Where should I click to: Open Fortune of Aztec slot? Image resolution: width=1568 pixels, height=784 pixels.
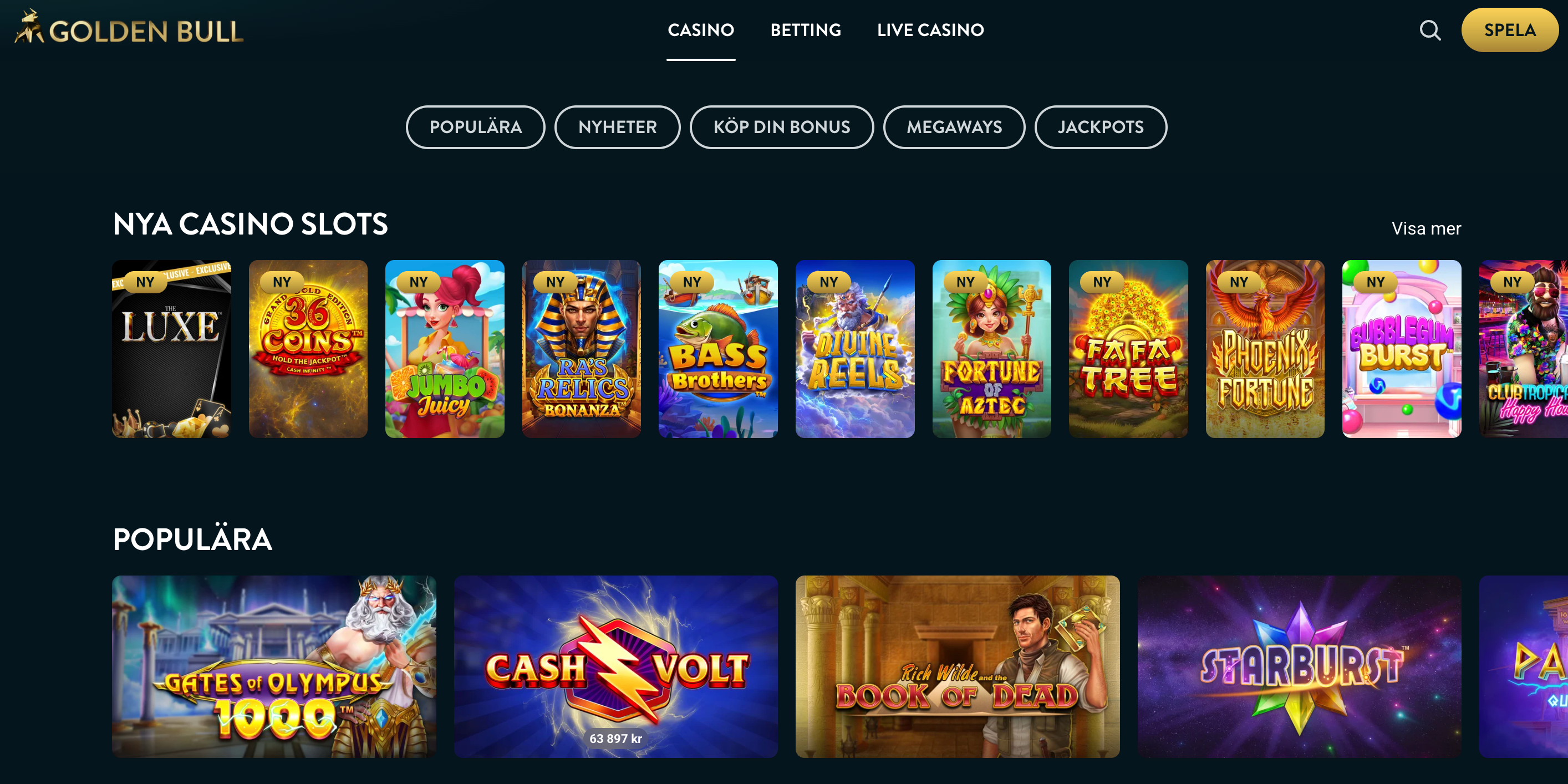(x=991, y=349)
